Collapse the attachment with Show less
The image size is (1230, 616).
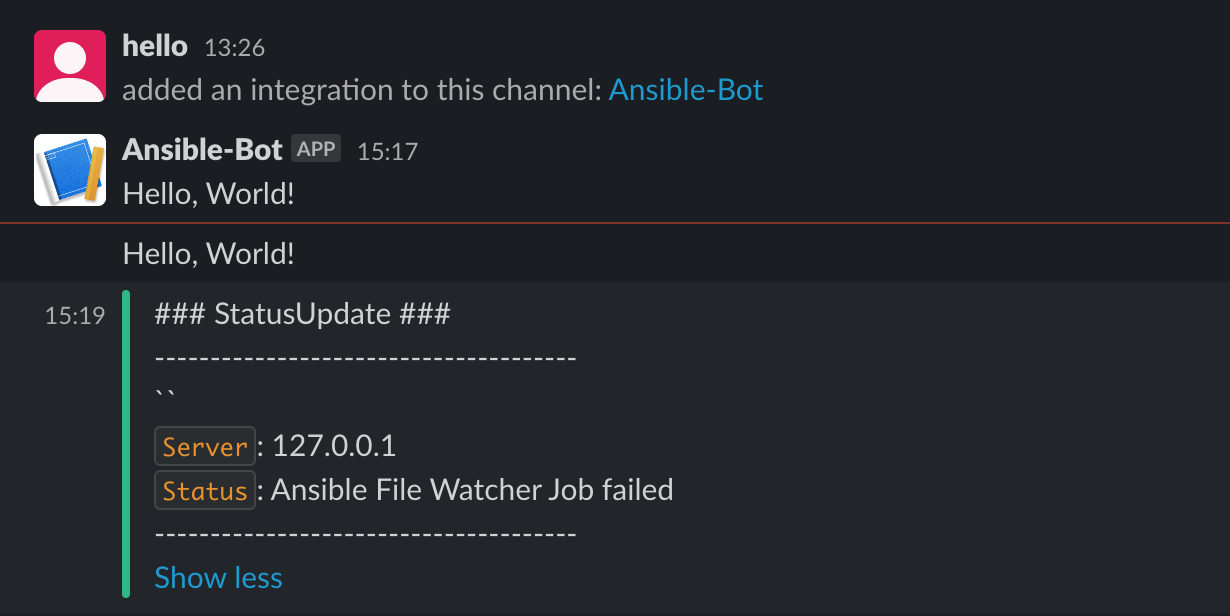click(219, 577)
